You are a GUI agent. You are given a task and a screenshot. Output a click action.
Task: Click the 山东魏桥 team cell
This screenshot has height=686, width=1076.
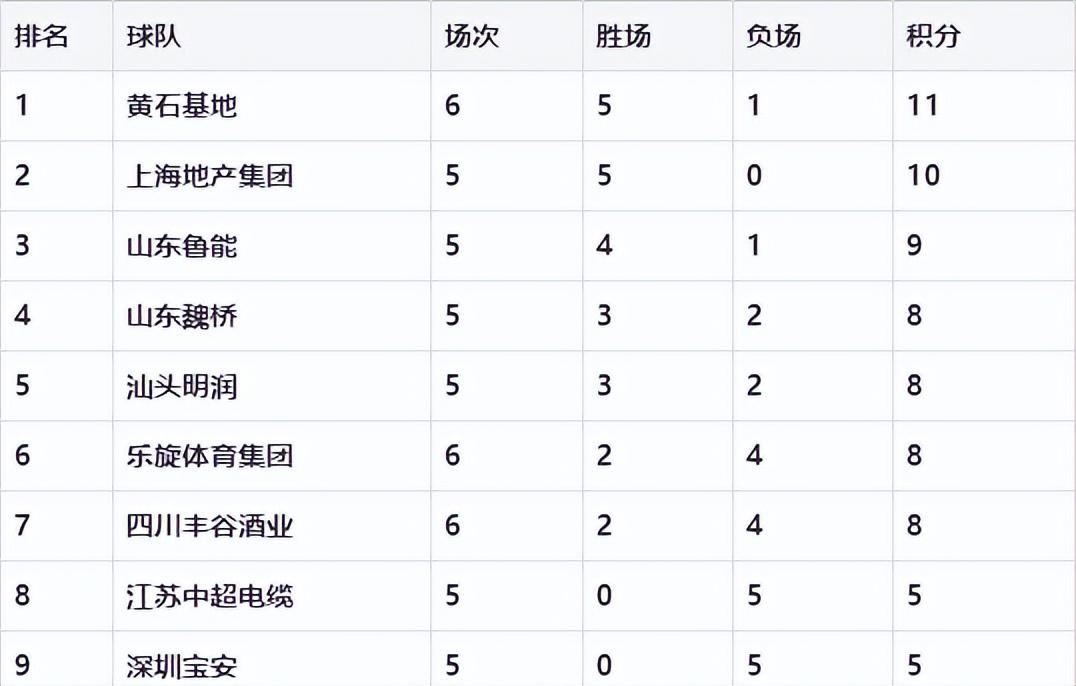[182, 316]
